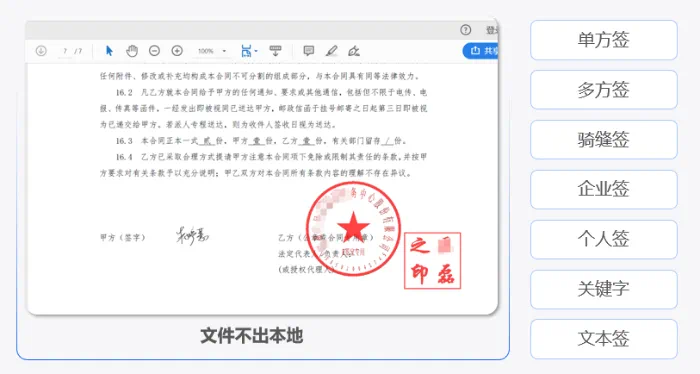Activate the hand pan tool
700x374 pixels.
[132, 51]
